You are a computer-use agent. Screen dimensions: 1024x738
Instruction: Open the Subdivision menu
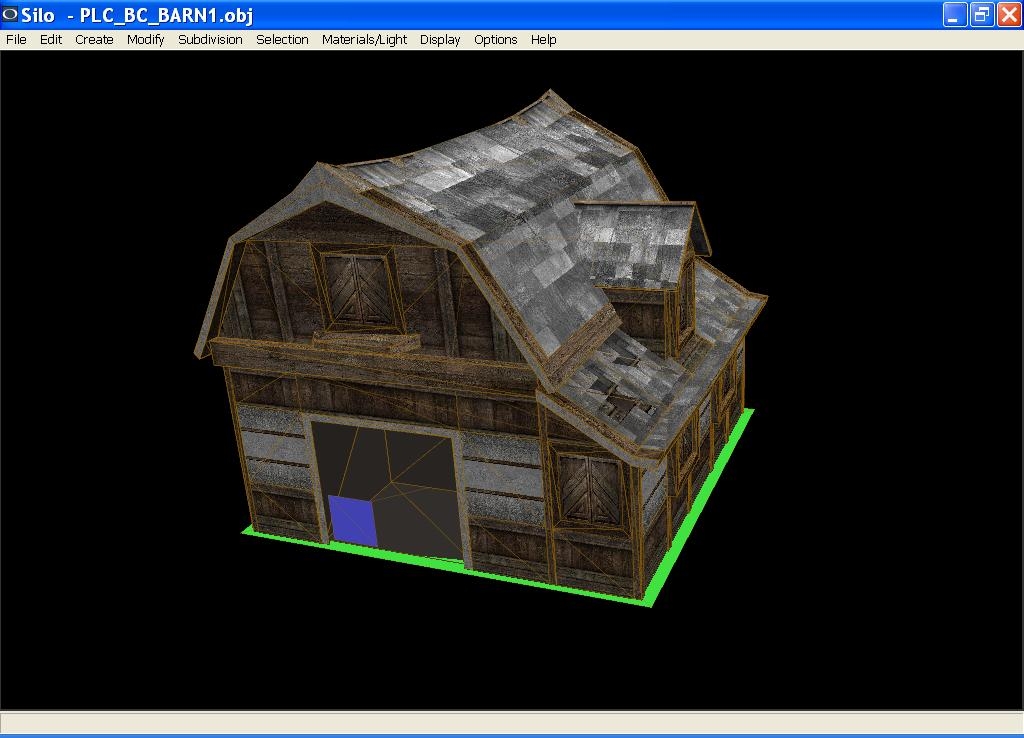click(x=210, y=40)
